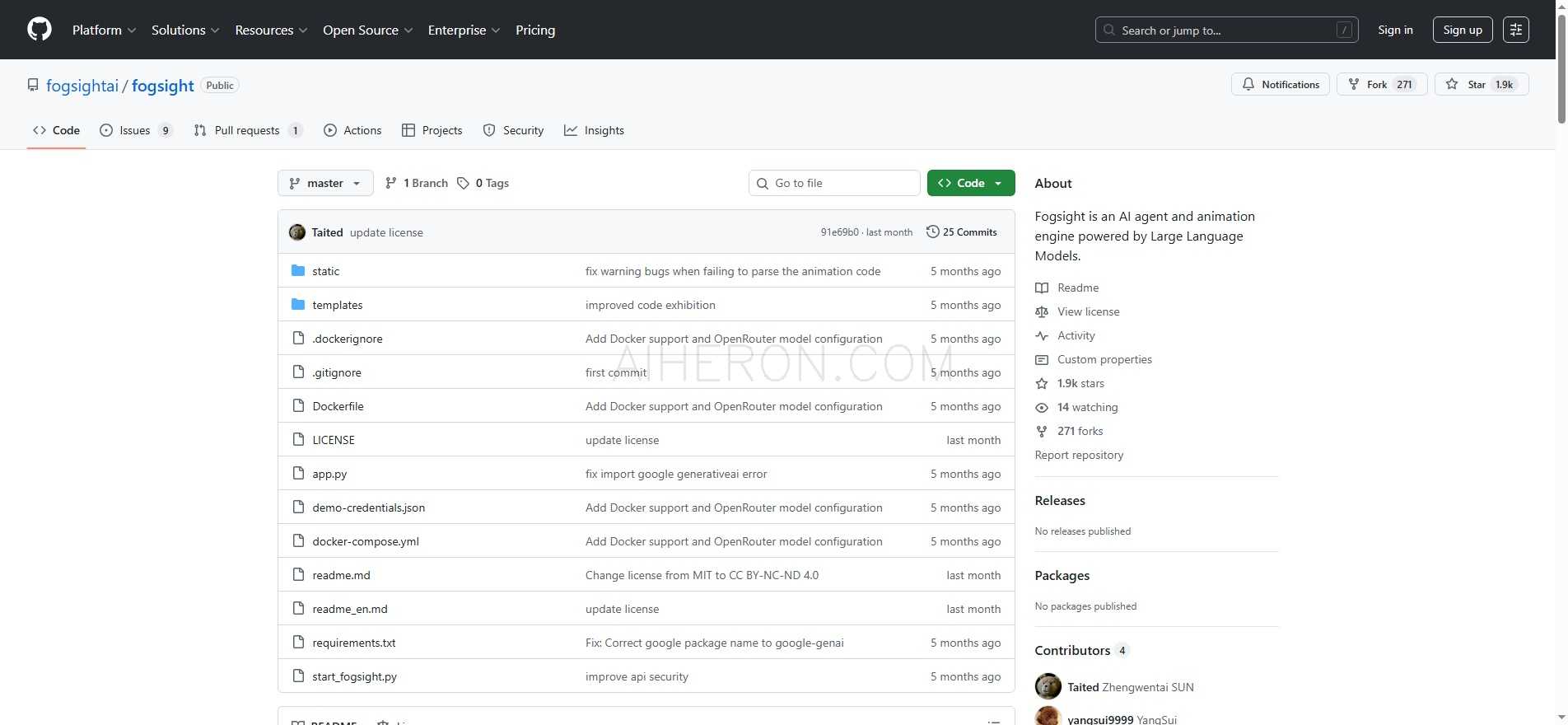Open the View license link
This screenshot has height=725, width=1568.
pyautogui.click(x=1088, y=311)
